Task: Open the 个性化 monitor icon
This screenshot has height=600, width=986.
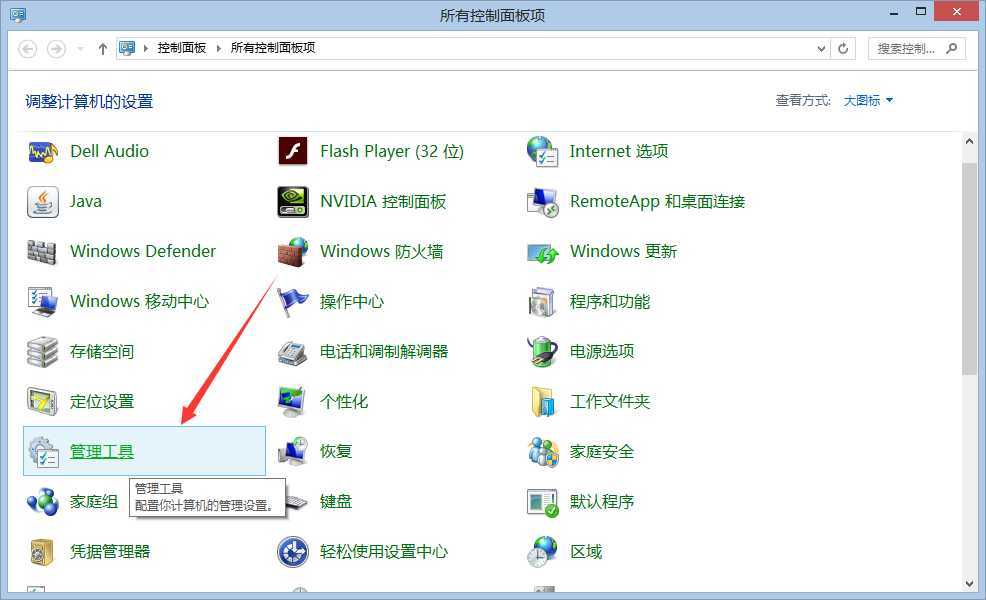Action: pos(292,402)
